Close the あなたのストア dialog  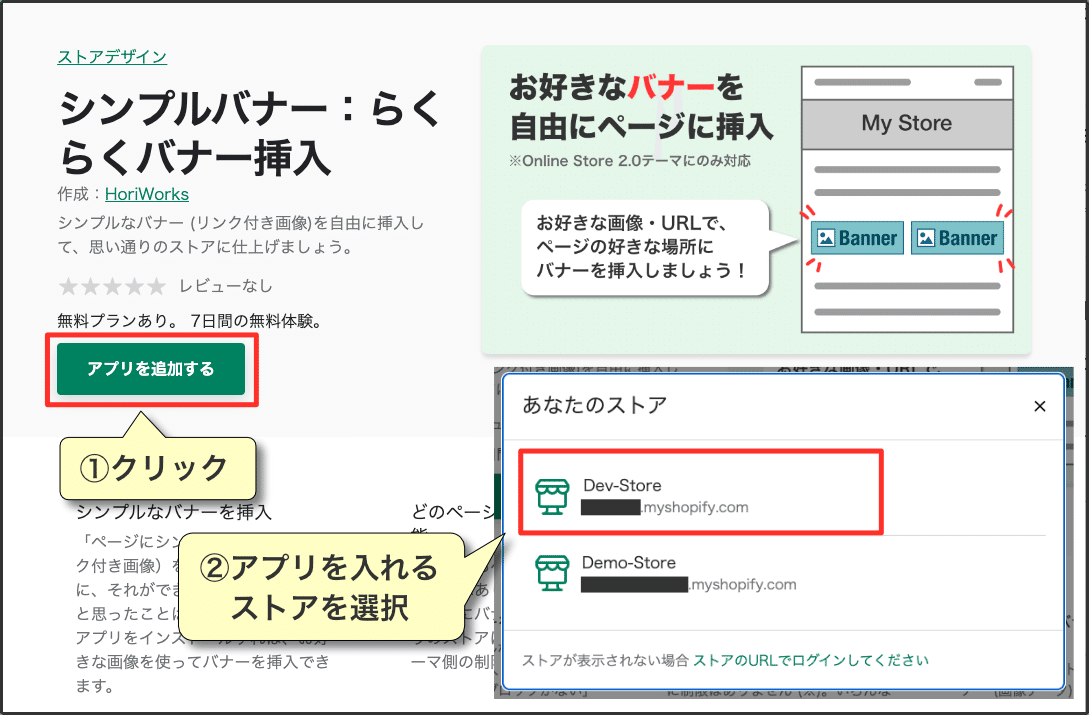point(1040,406)
